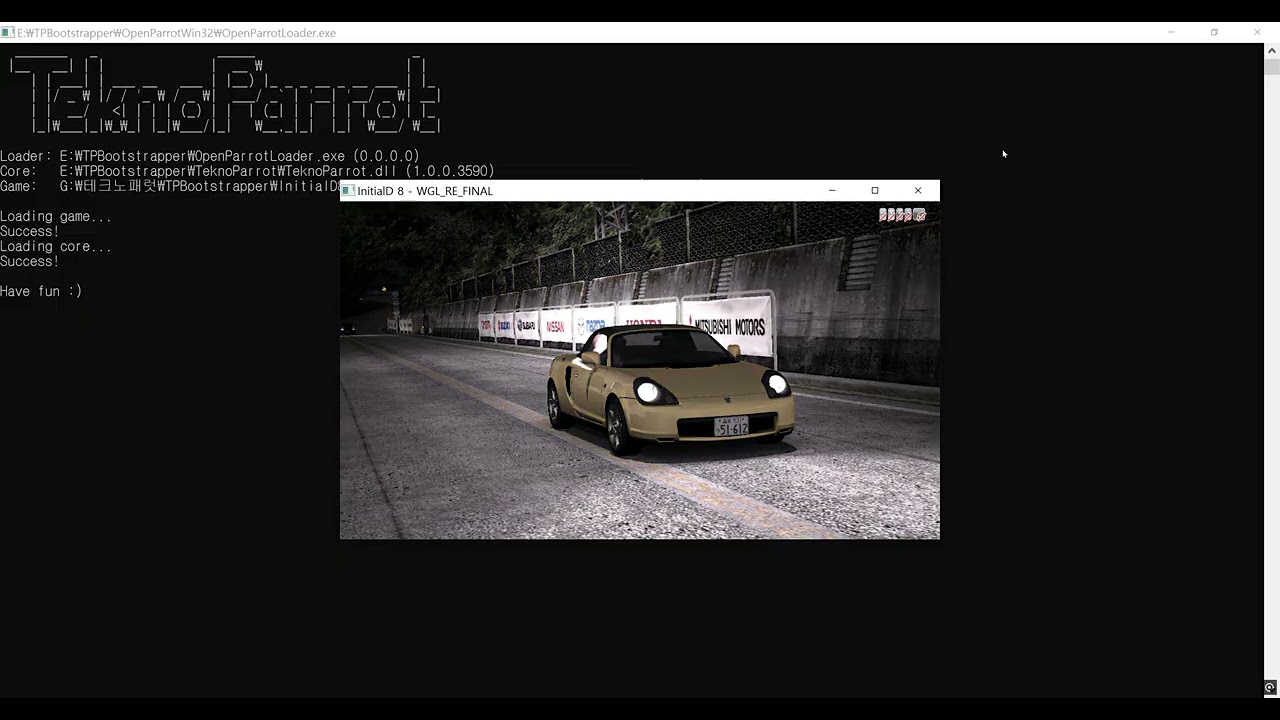Click the console vertical scrollbar thumb

point(1271,67)
